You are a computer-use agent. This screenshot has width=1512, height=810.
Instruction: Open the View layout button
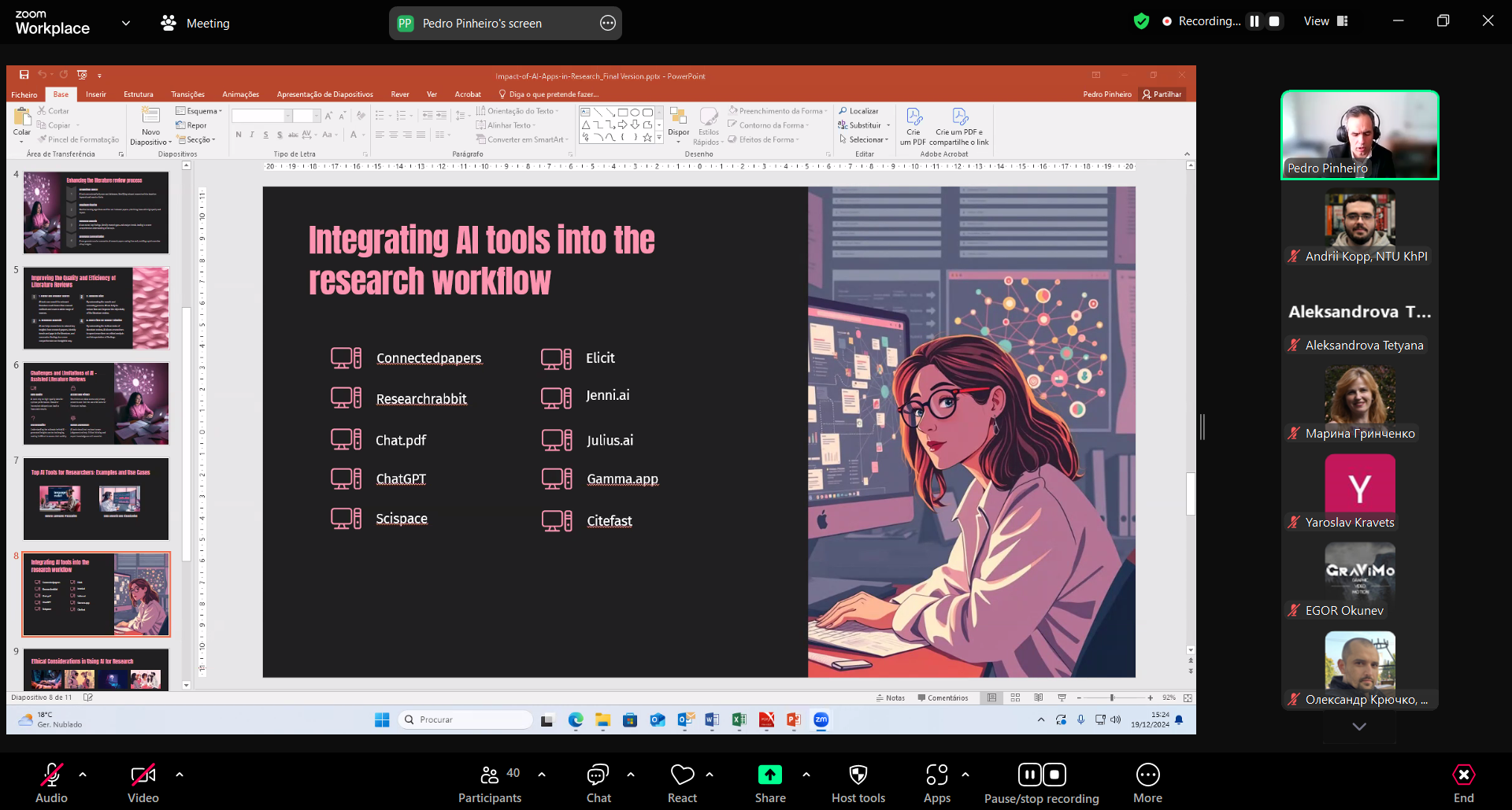[x=1326, y=21]
